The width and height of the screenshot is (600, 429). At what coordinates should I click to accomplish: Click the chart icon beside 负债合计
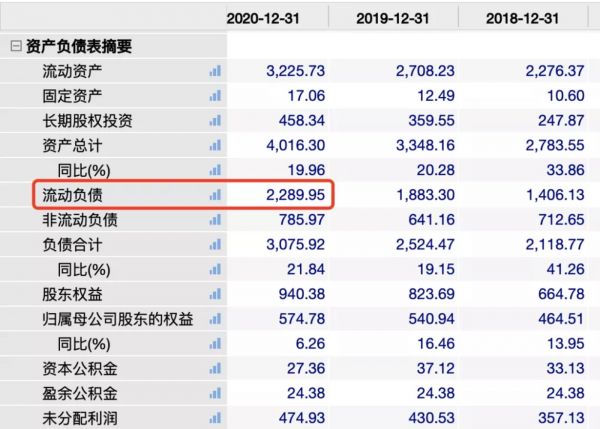coord(214,245)
